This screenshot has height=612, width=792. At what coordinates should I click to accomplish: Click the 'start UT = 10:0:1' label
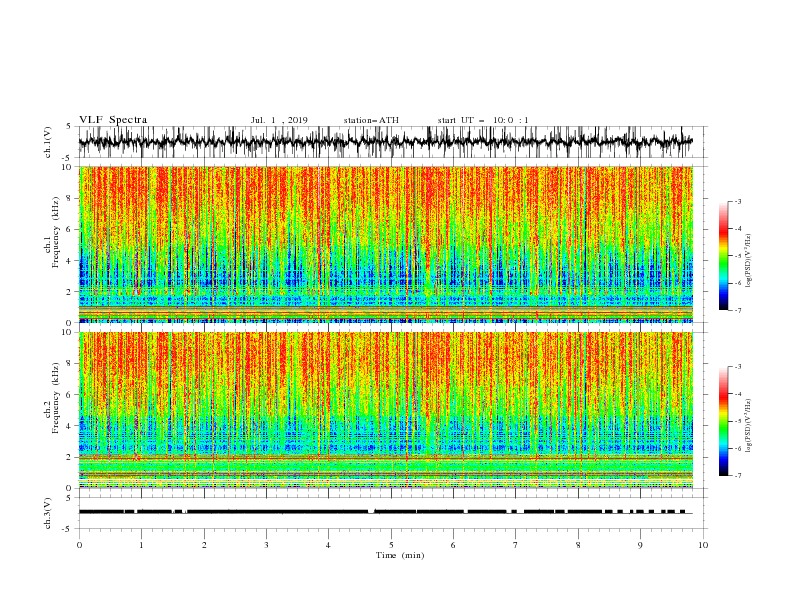click(483, 120)
